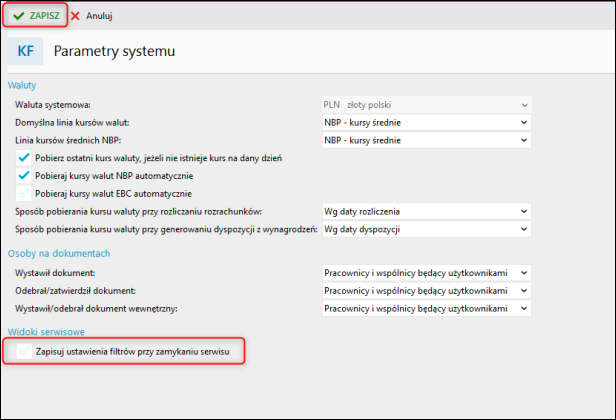Expand 'Domyślna linia kursów walut' dropdown
The width and height of the screenshot is (616, 420).
click(x=425, y=122)
